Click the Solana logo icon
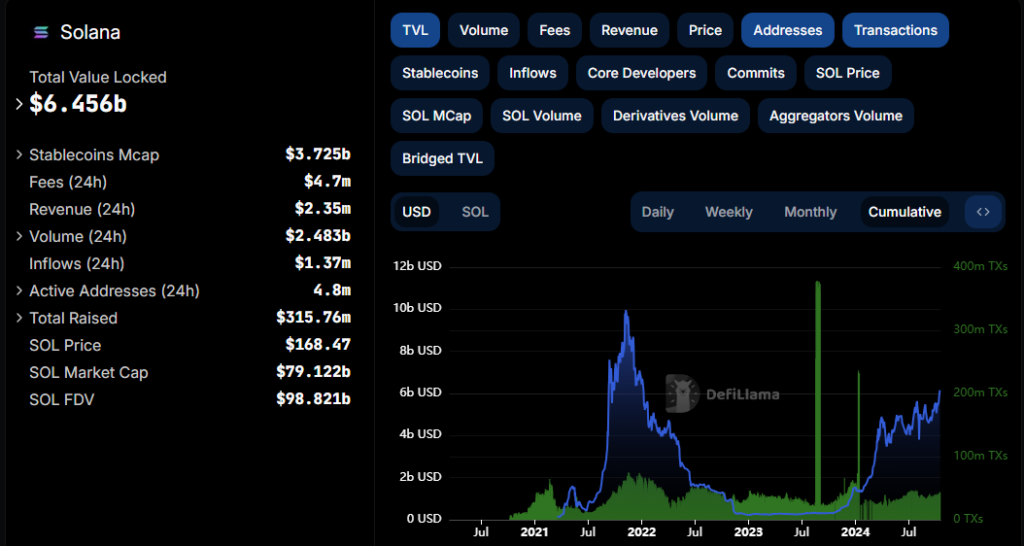This screenshot has width=1024, height=546. click(41, 32)
